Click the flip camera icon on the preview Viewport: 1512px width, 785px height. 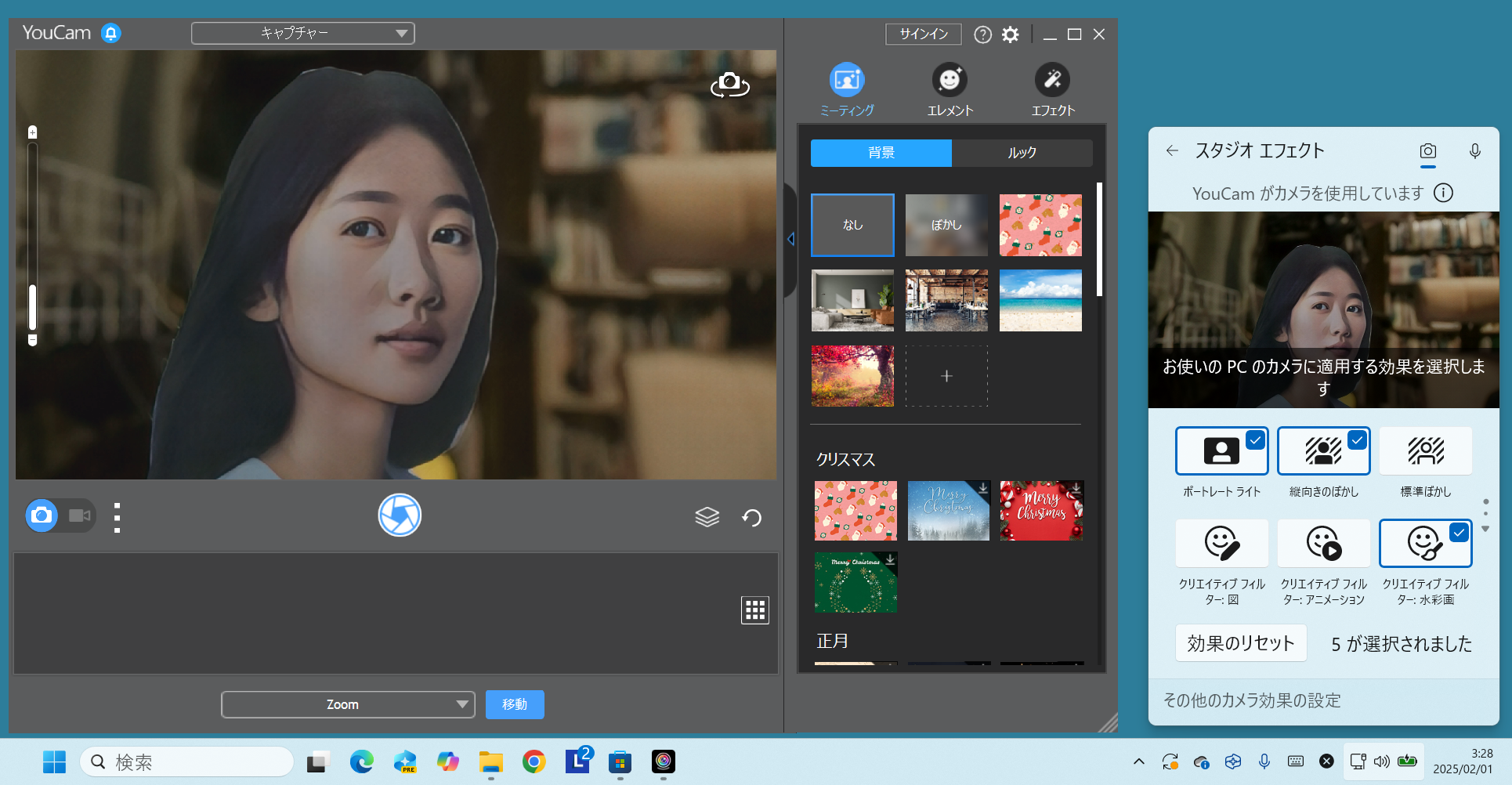[729, 85]
